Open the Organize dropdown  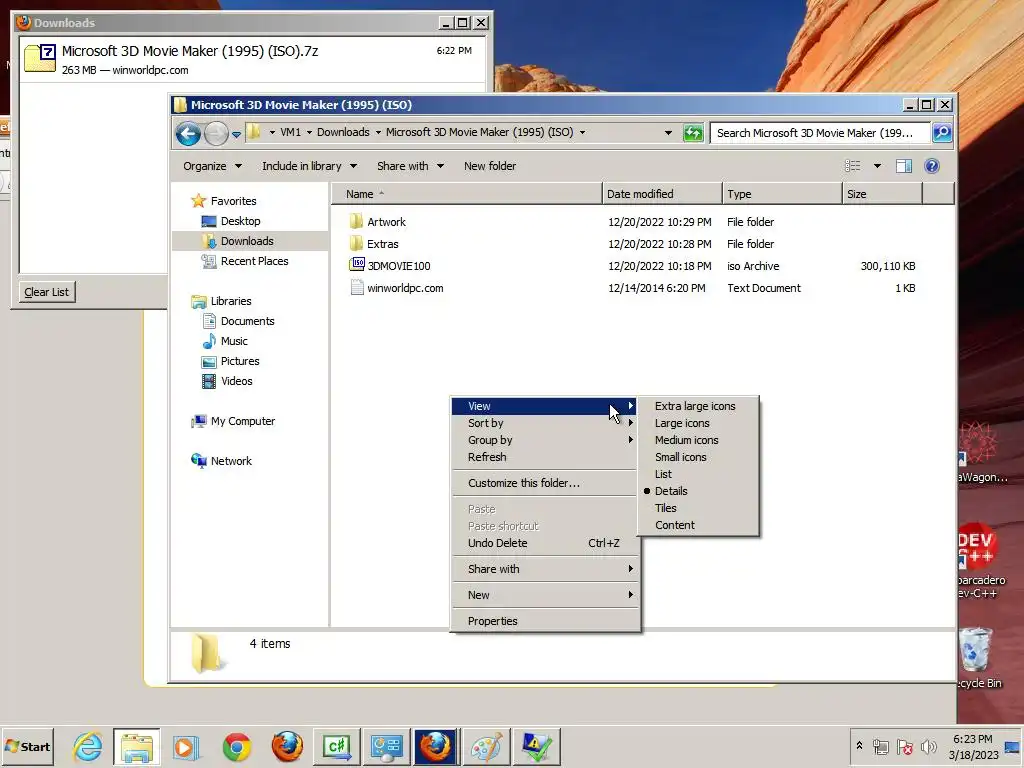[212, 166]
